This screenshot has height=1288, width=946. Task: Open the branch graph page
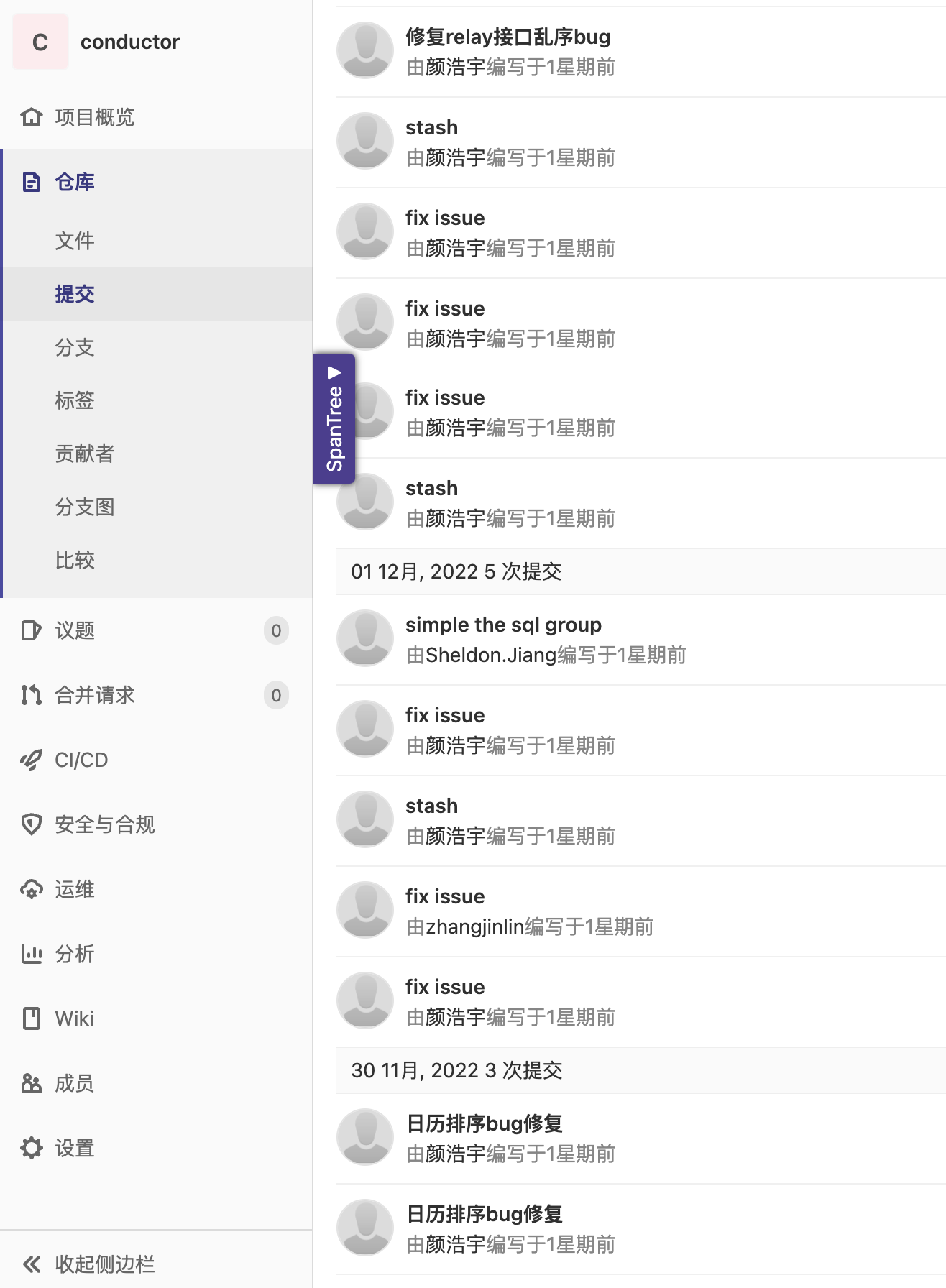84,507
